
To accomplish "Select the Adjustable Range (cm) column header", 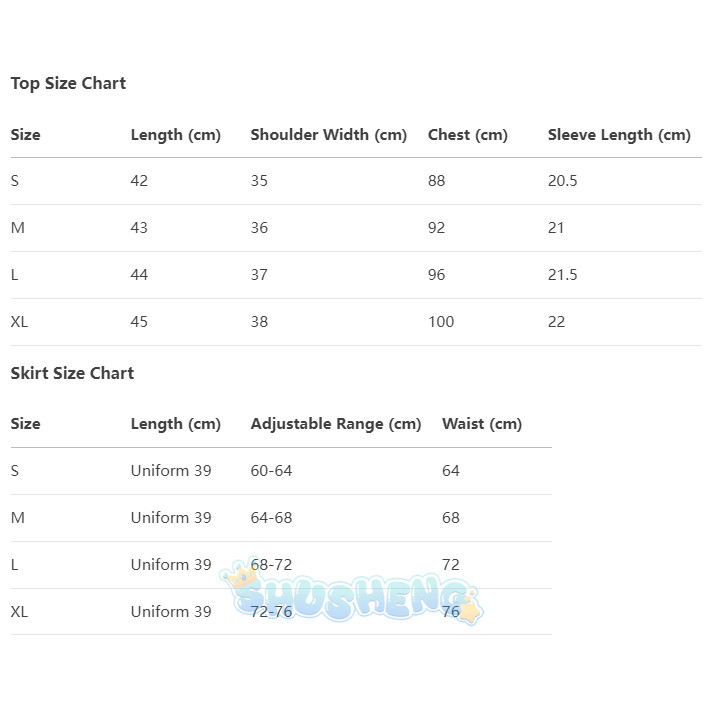I will click(335, 424).
